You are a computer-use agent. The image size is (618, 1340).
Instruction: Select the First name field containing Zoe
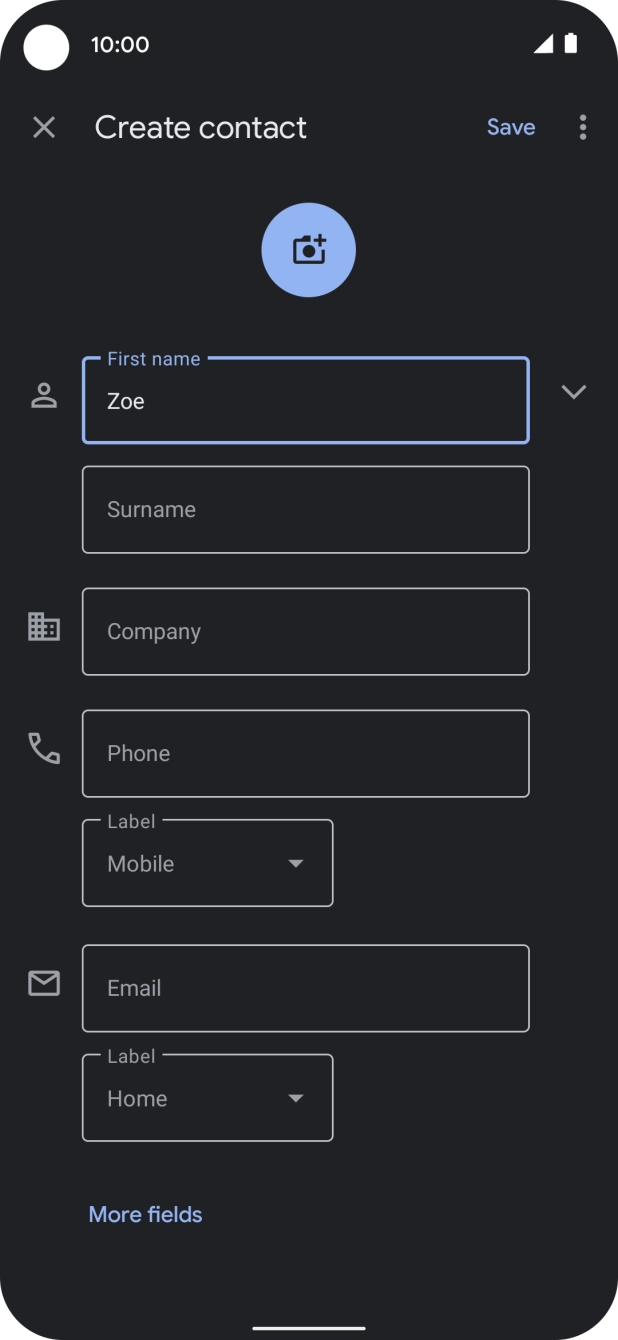tap(305, 401)
